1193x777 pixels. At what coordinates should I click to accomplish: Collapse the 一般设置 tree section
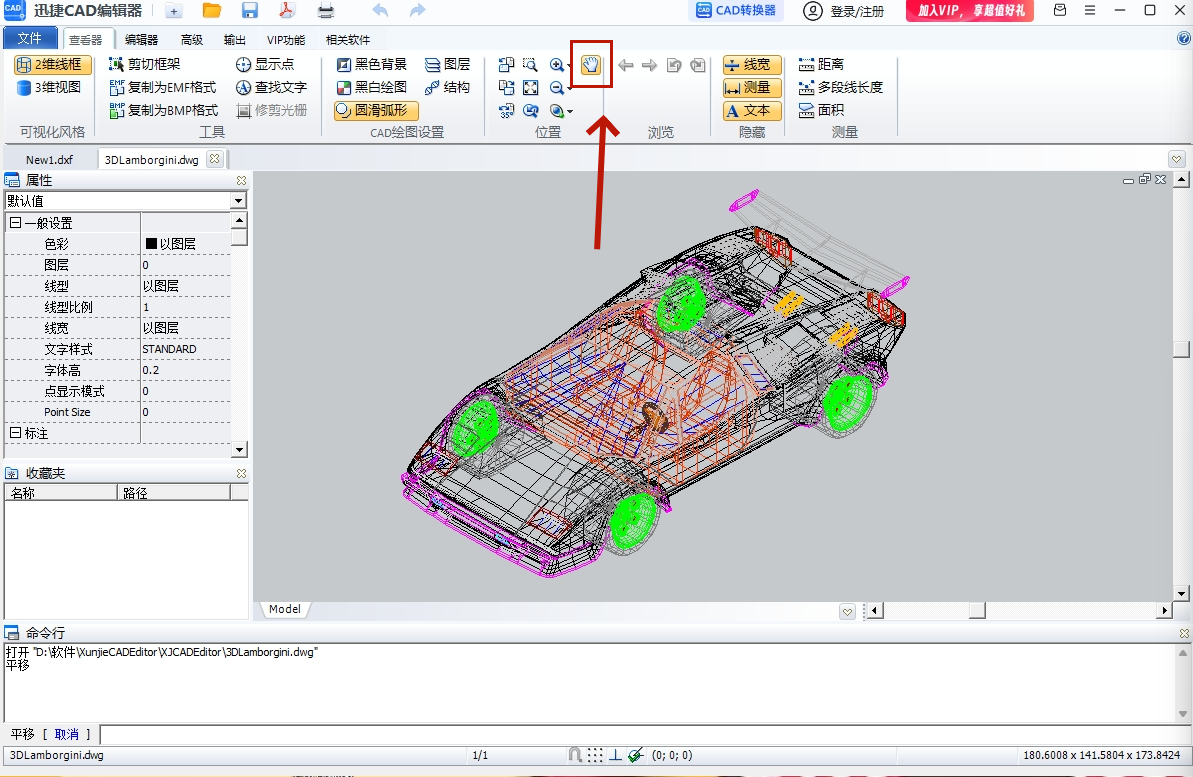(x=15, y=223)
